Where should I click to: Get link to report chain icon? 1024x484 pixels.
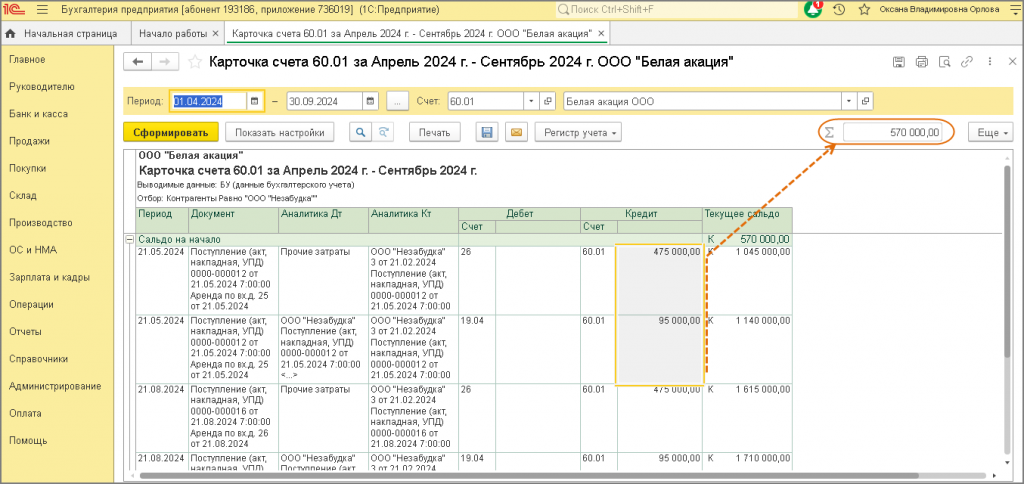(967, 62)
